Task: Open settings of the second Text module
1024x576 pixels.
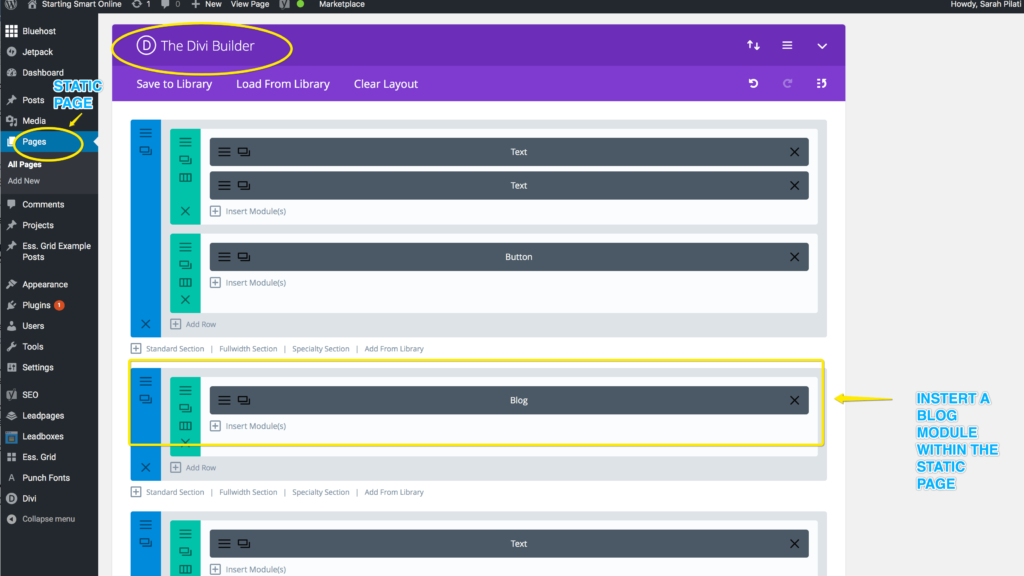Action: pyautogui.click(x=224, y=185)
